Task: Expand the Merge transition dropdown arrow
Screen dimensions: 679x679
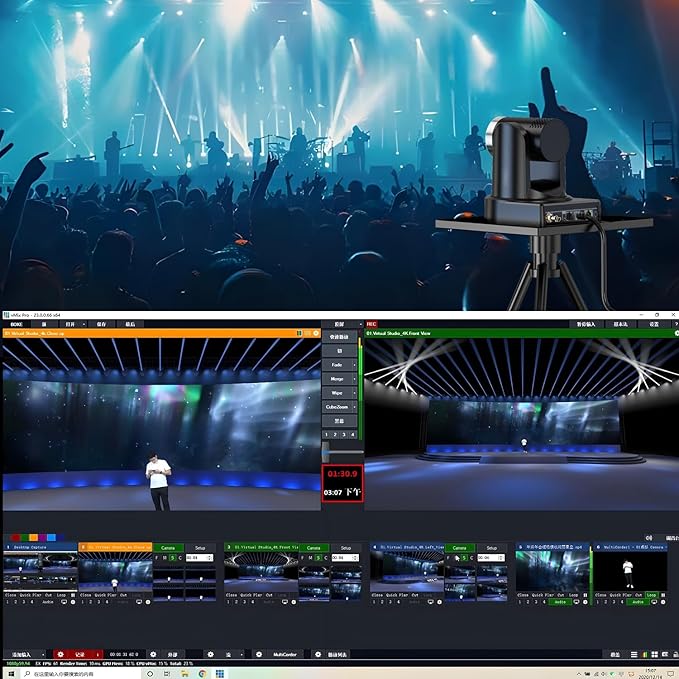Action: [x=355, y=380]
